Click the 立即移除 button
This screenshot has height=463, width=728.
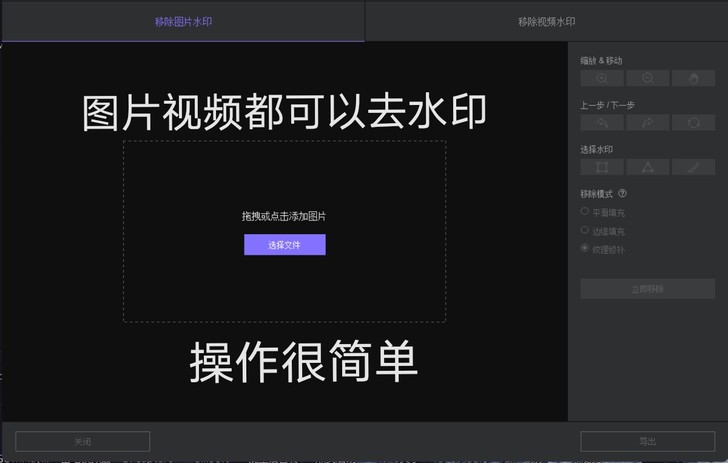pos(648,289)
